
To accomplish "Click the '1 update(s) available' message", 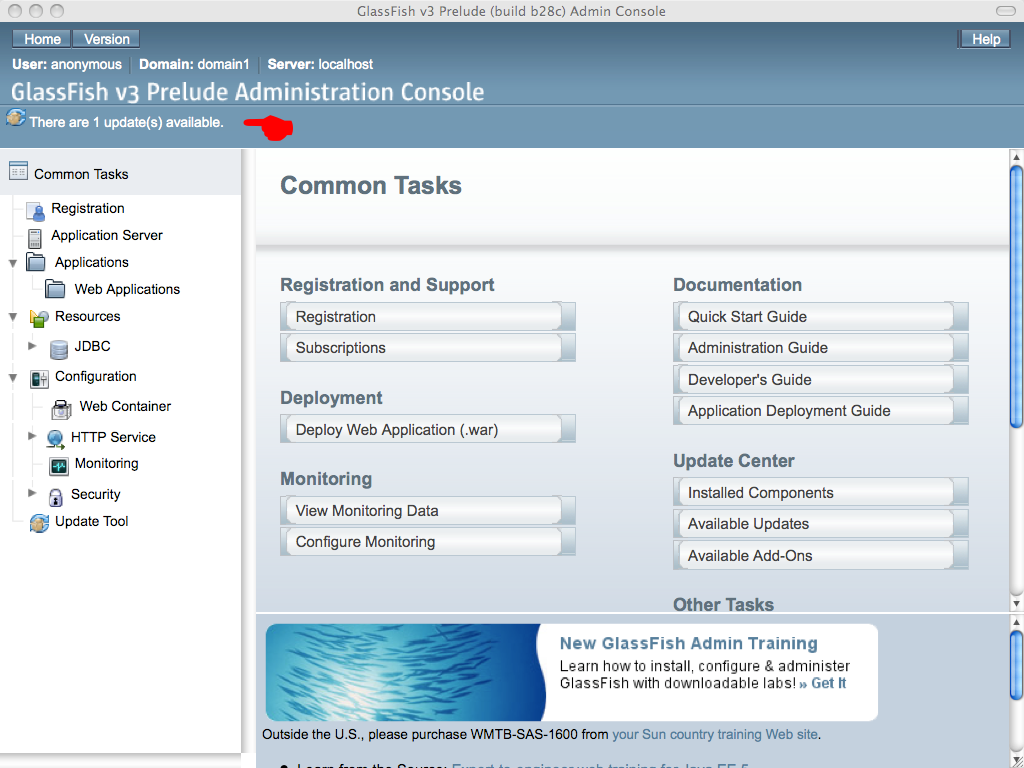I will tap(126, 122).
